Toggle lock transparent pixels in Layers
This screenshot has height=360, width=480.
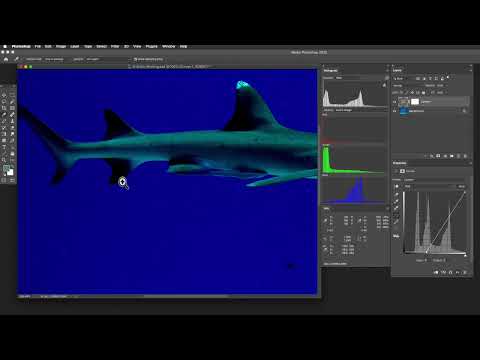pyautogui.click(x=401, y=92)
